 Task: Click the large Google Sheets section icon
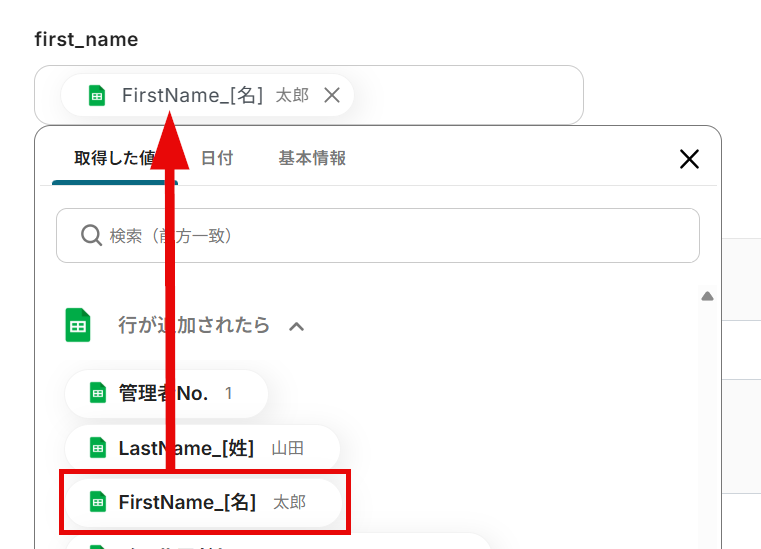(x=78, y=325)
